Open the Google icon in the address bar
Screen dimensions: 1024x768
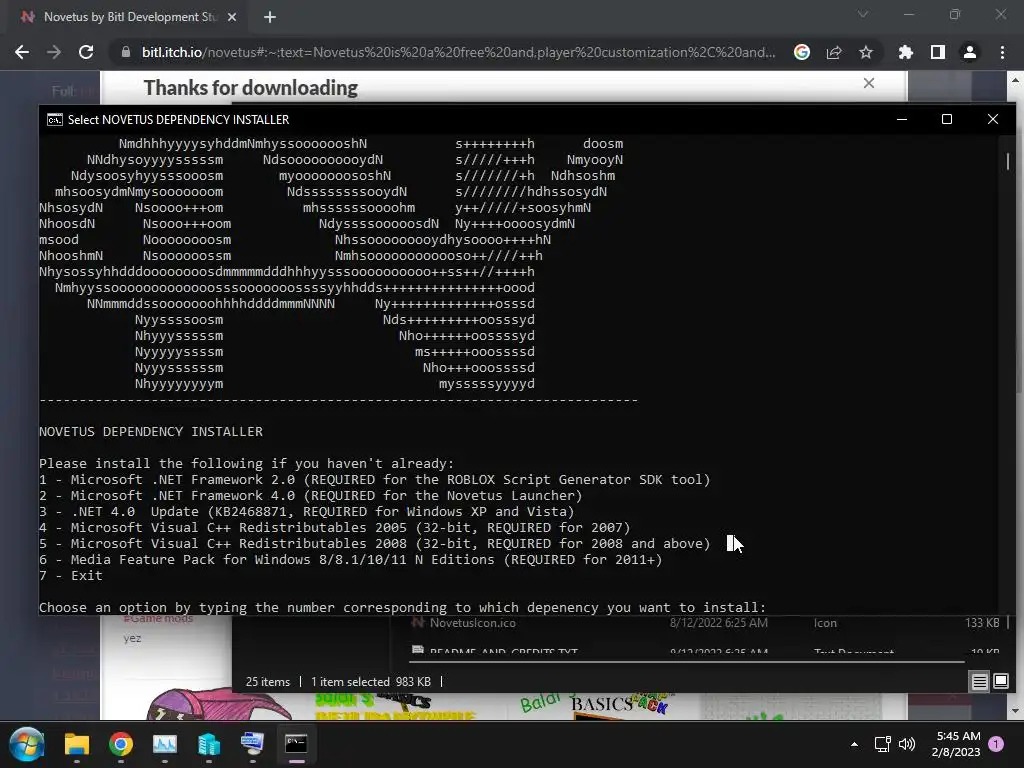(x=802, y=52)
